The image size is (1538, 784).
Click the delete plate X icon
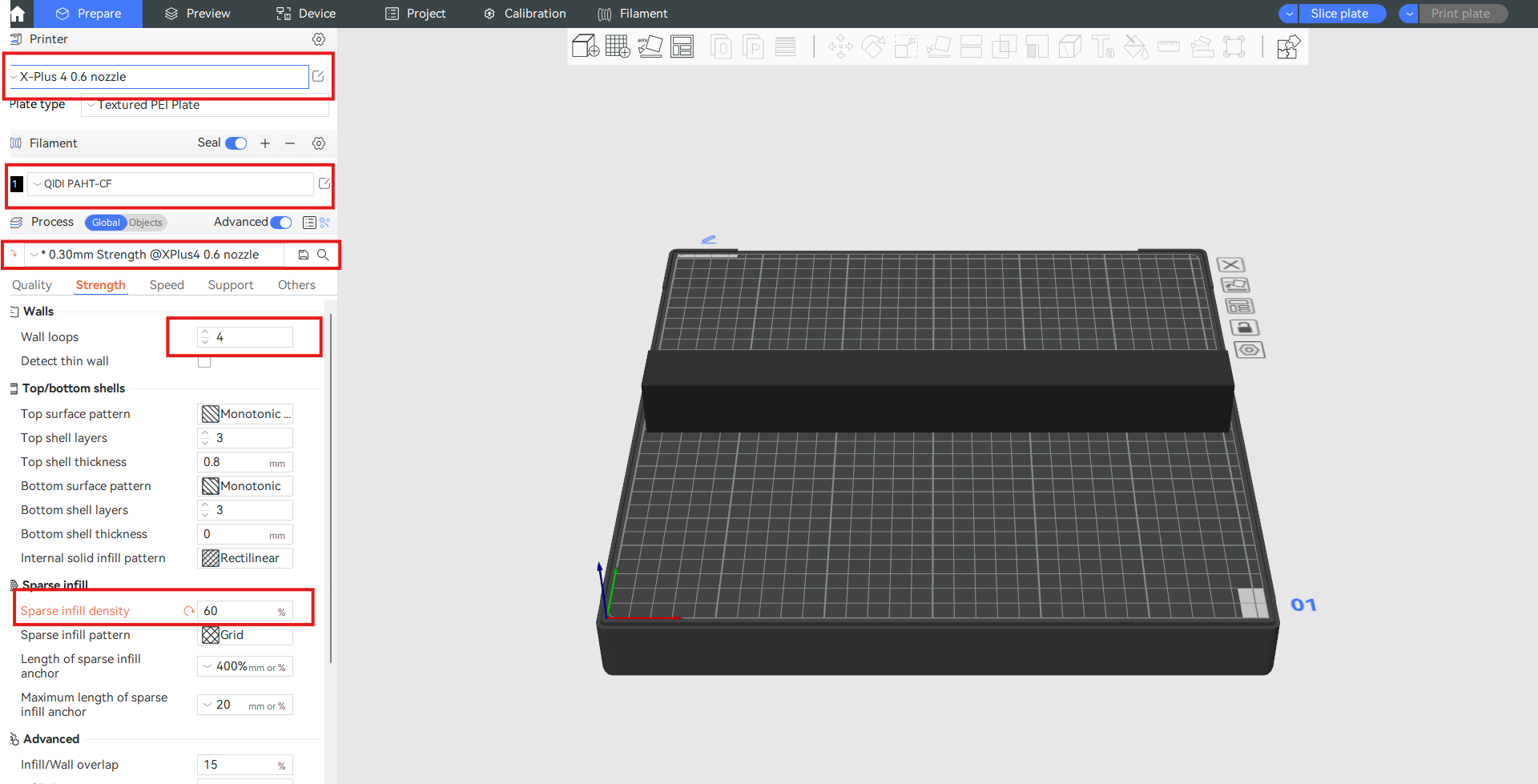pyautogui.click(x=1231, y=264)
